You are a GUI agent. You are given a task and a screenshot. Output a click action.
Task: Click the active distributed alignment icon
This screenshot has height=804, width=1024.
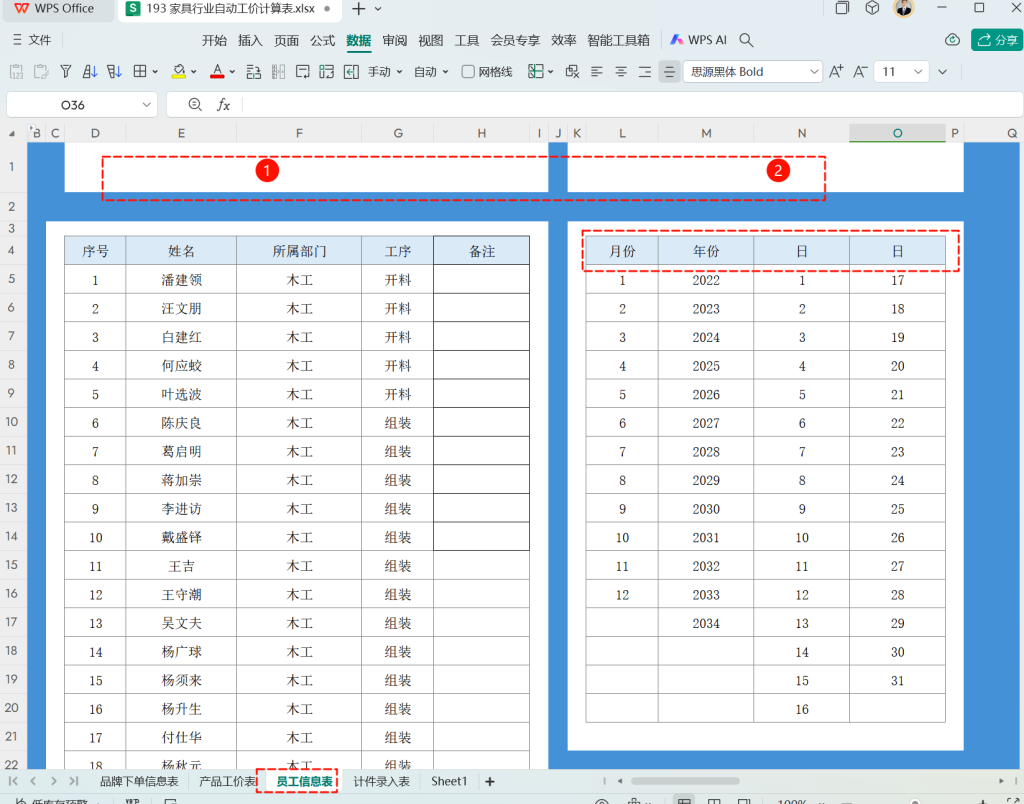669,72
